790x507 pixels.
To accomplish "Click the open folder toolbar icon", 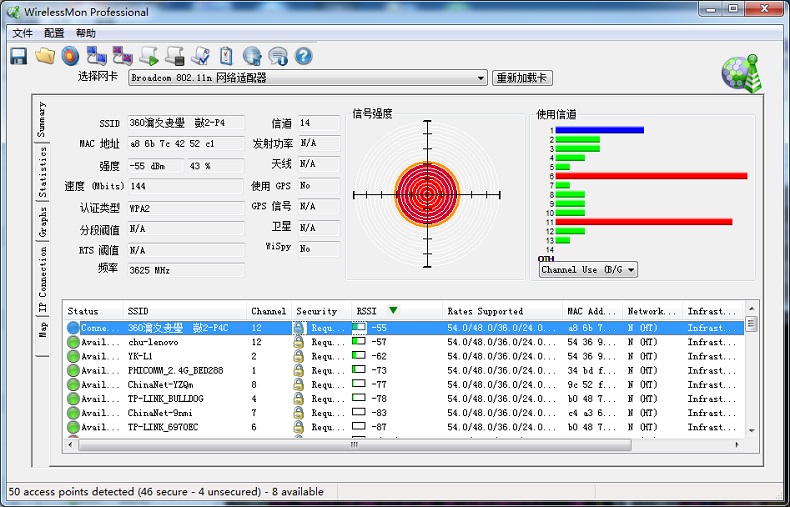I will pos(44,56).
